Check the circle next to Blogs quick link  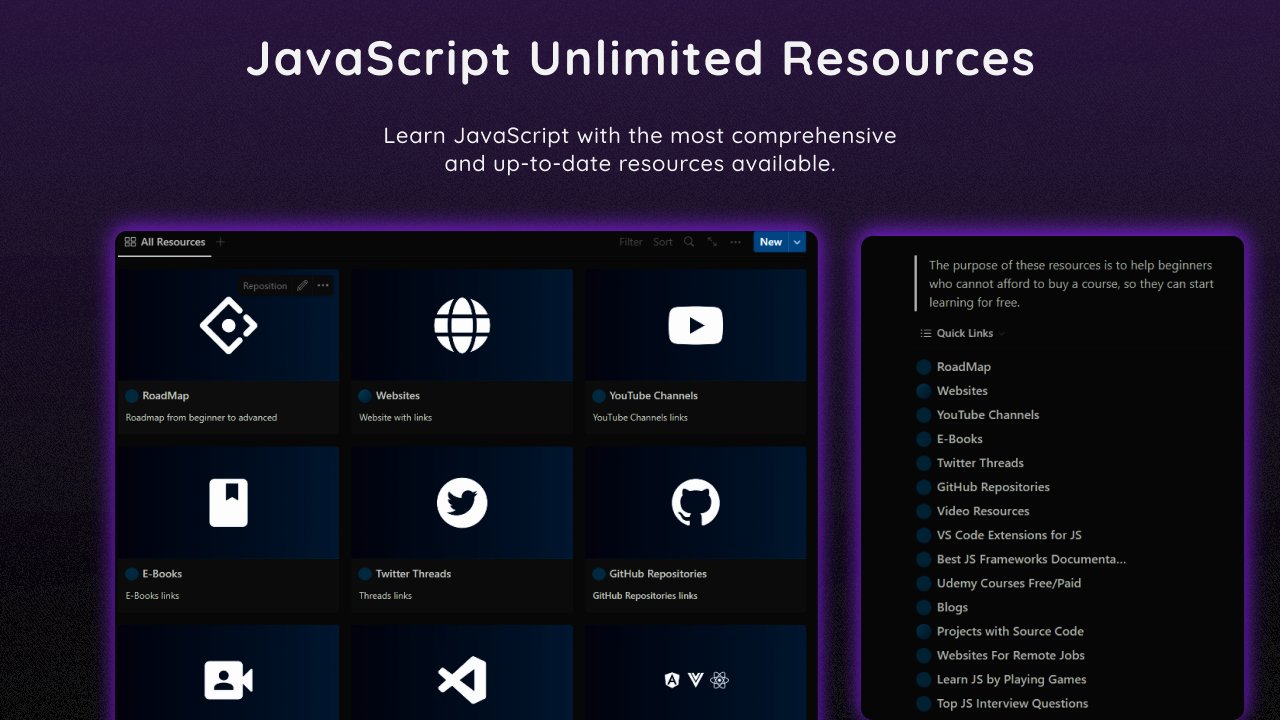point(924,607)
